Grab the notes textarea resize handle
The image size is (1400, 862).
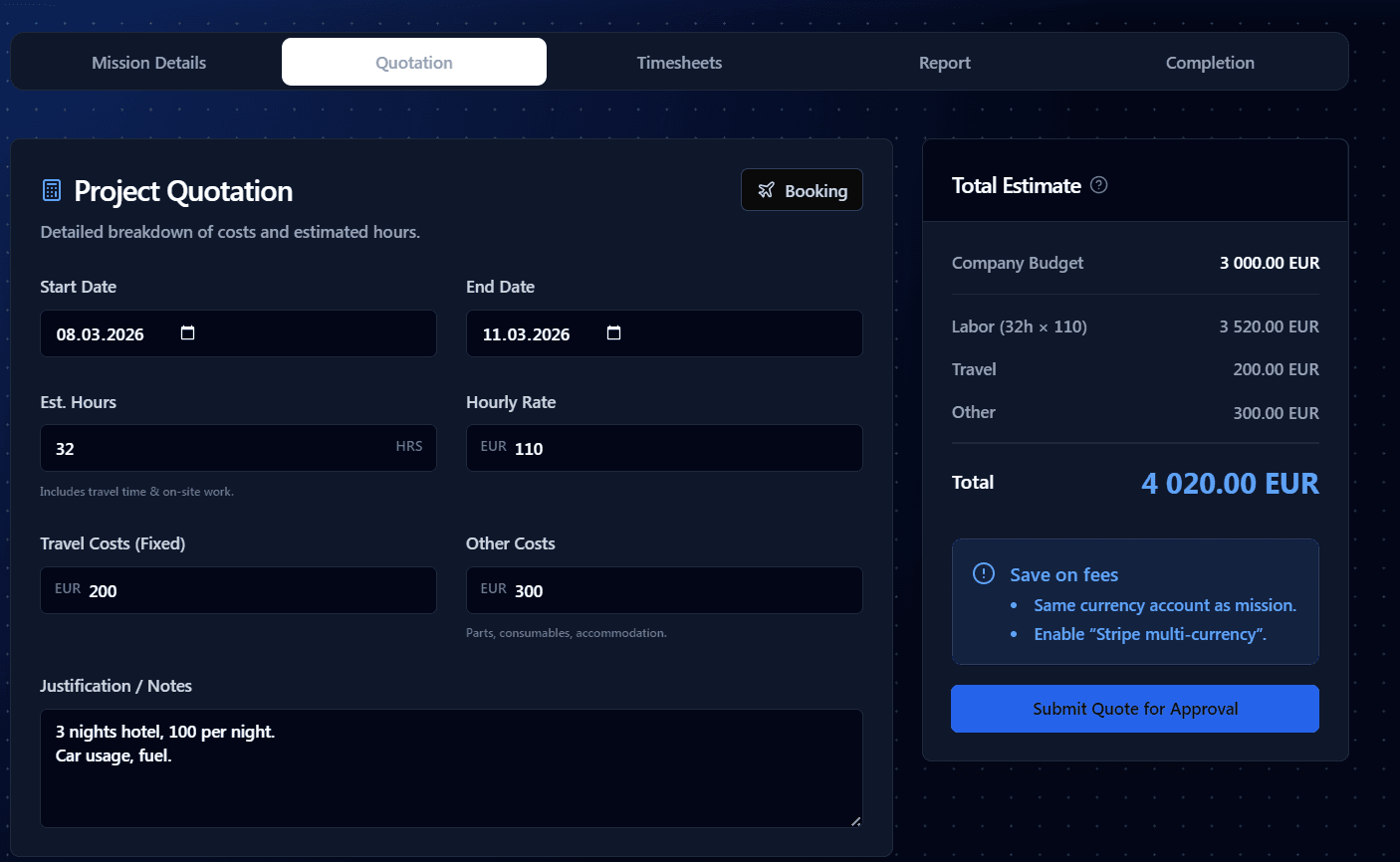(x=855, y=820)
